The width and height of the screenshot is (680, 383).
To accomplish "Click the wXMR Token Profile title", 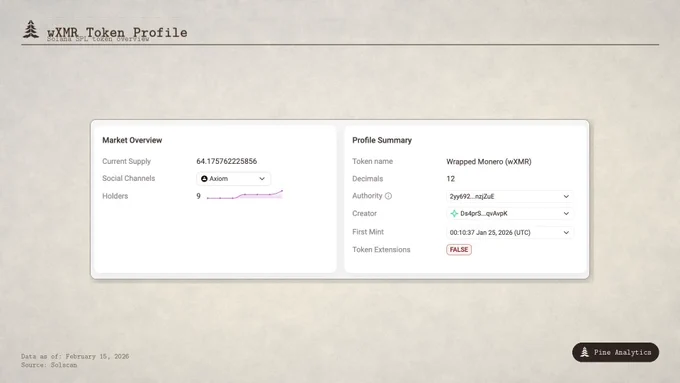I will (117, 33).
